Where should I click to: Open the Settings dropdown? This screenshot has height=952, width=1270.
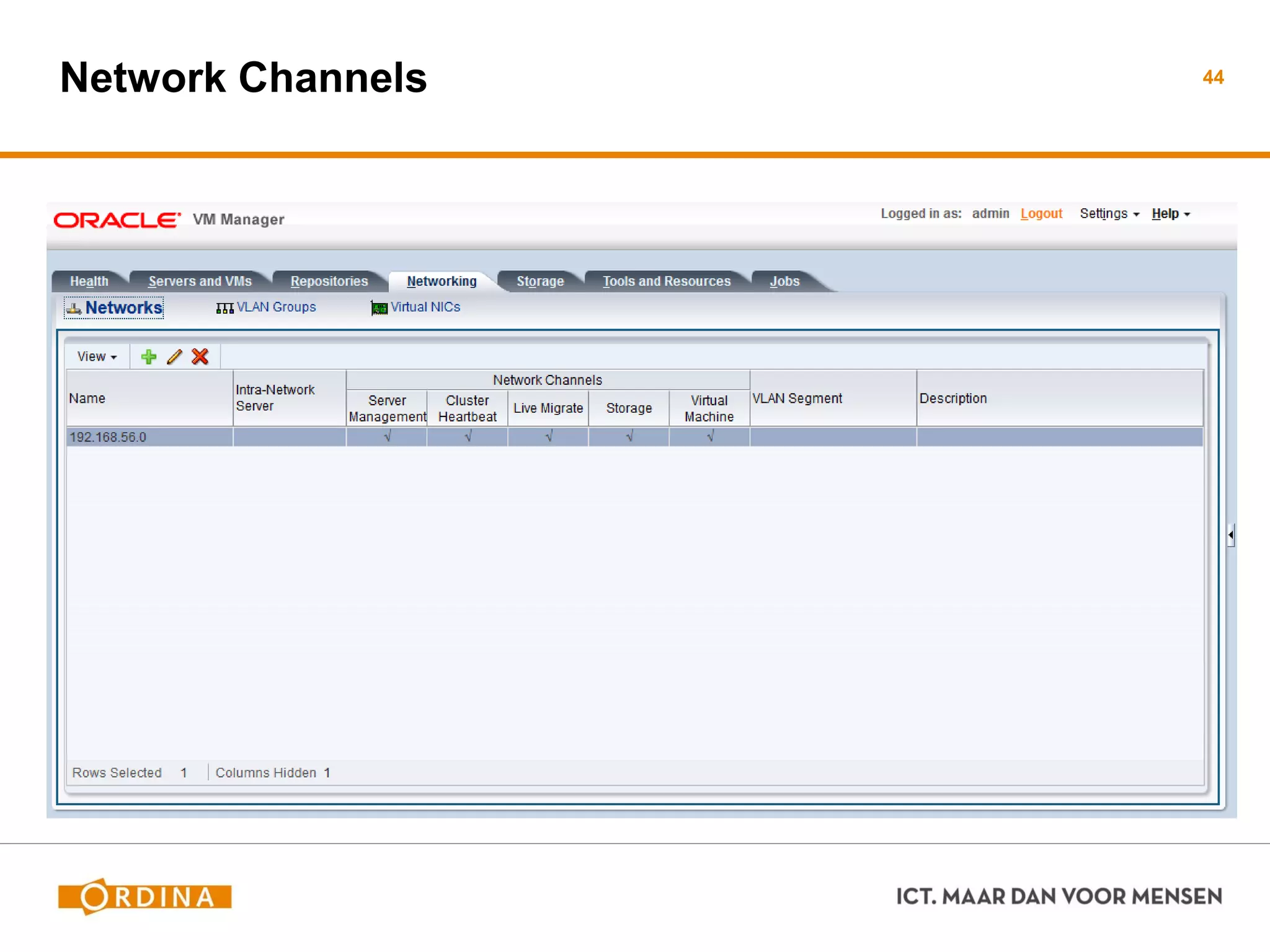(x=1109, y=214)
